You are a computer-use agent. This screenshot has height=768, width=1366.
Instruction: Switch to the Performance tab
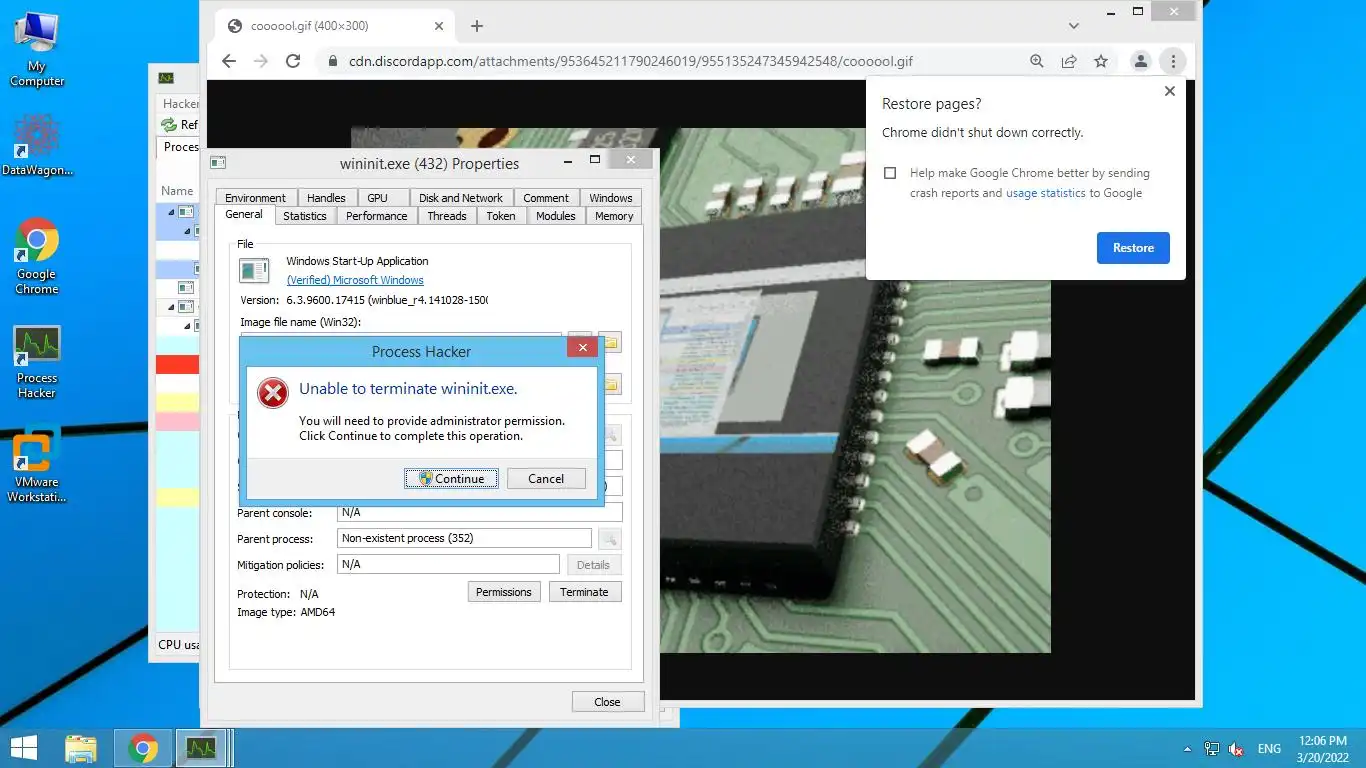pos(377,216)
